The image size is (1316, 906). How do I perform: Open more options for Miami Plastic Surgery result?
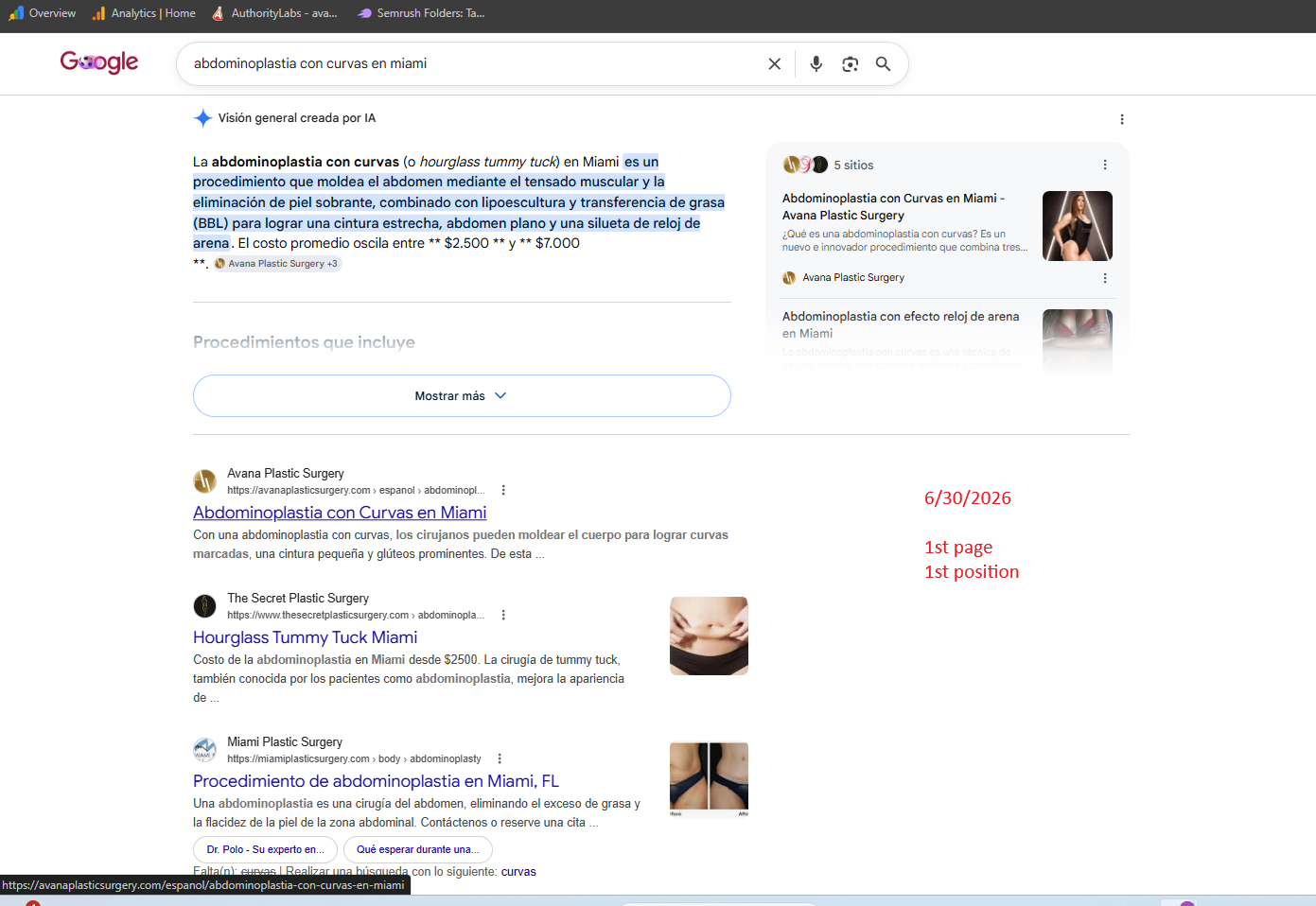(500, 758)
